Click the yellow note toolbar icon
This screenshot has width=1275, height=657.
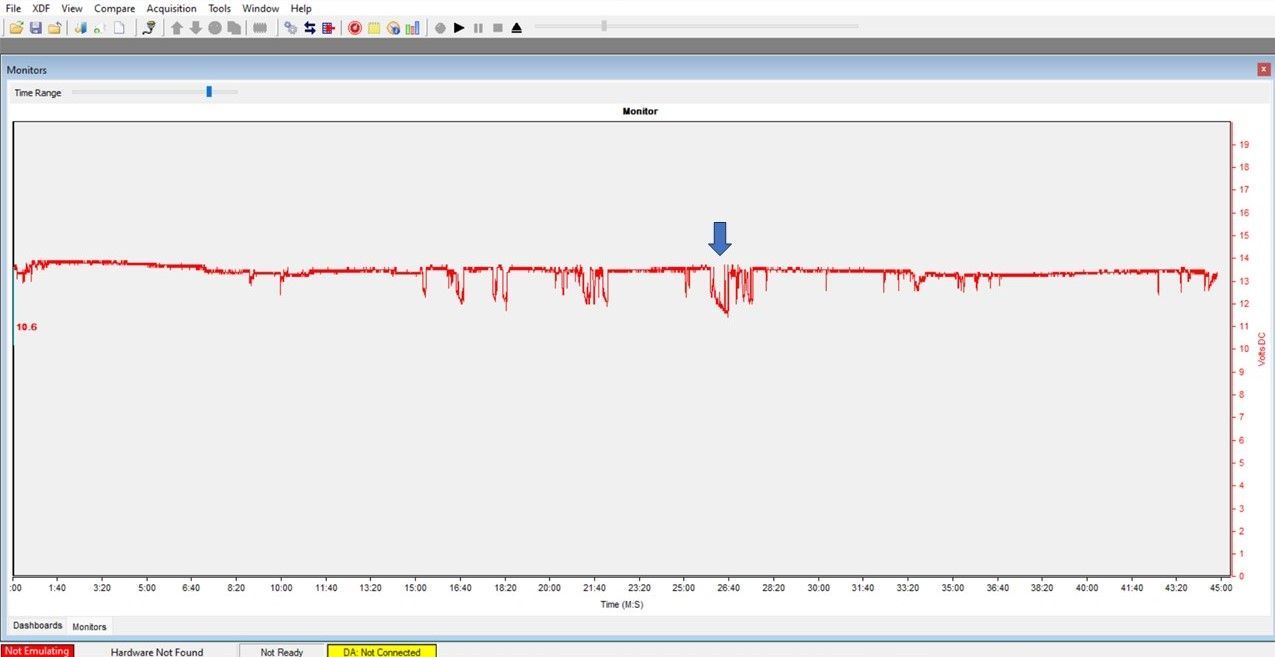(x=373, y=28)
